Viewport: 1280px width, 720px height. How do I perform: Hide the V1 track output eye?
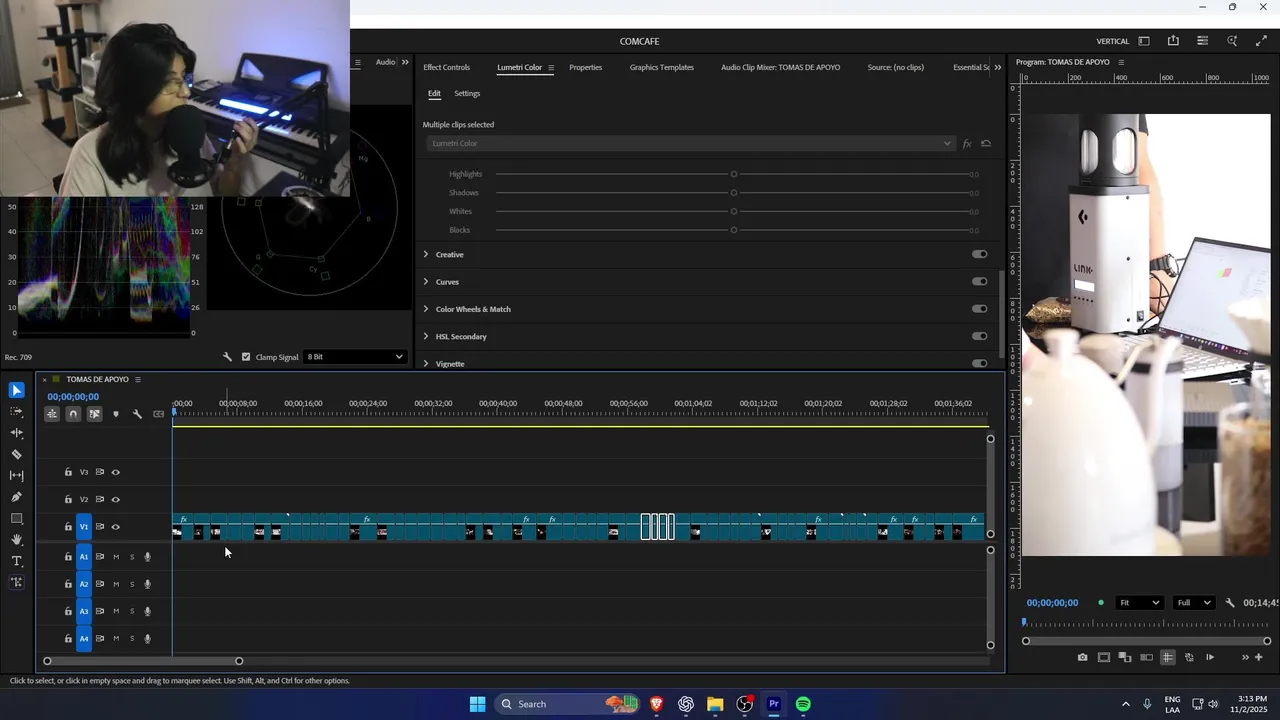click(x=116, y=527)
